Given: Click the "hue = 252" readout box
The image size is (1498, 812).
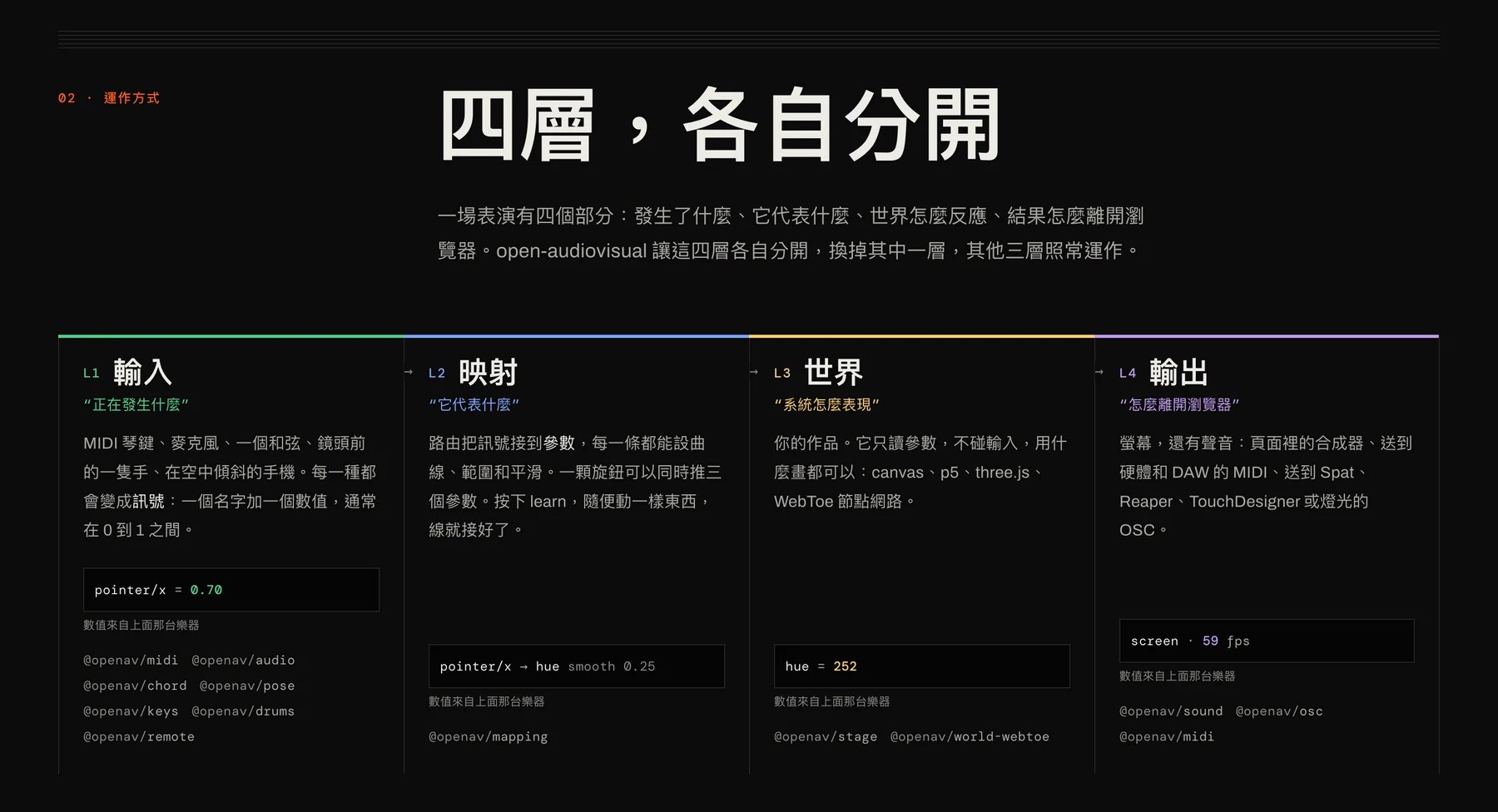Looking at the screenshot, I should point(922,666).
